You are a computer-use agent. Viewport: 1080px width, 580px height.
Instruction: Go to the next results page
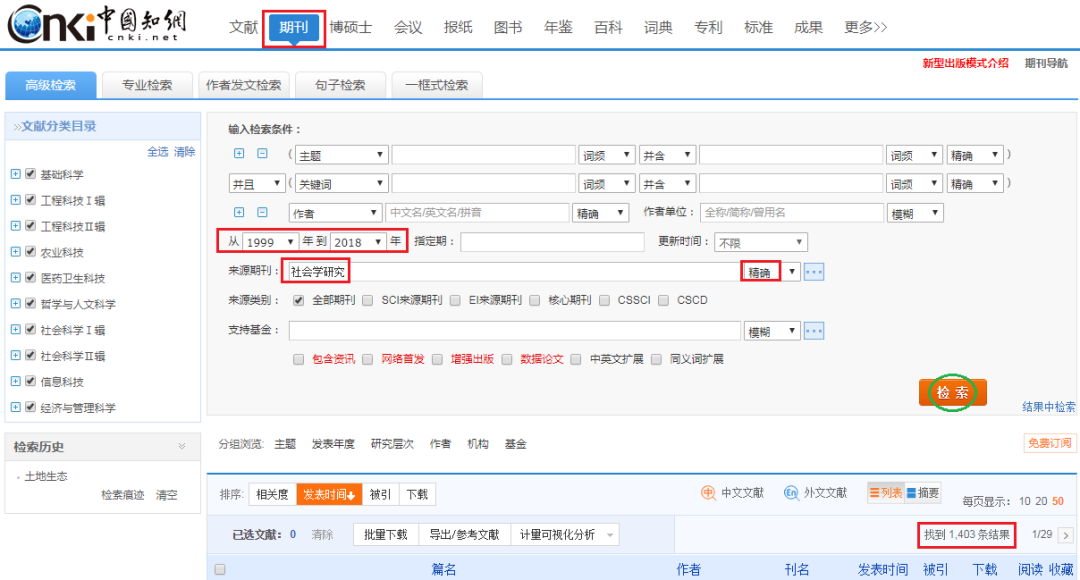pos(1064,534)
